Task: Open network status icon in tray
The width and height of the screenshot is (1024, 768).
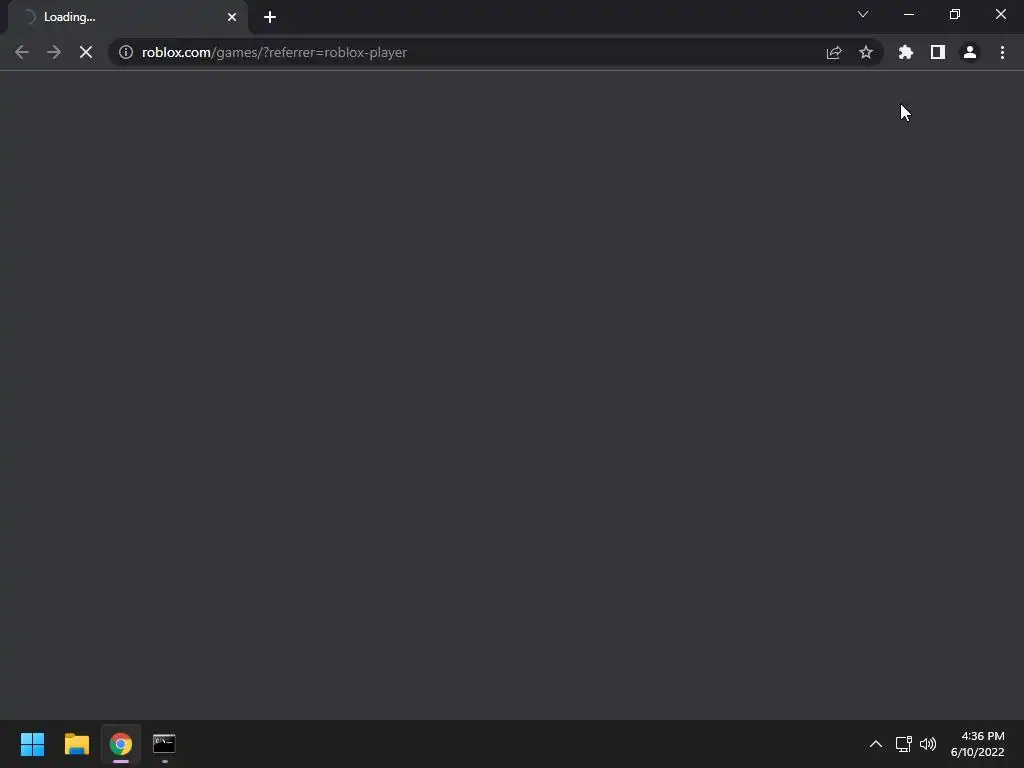Action: coord(904,744)
